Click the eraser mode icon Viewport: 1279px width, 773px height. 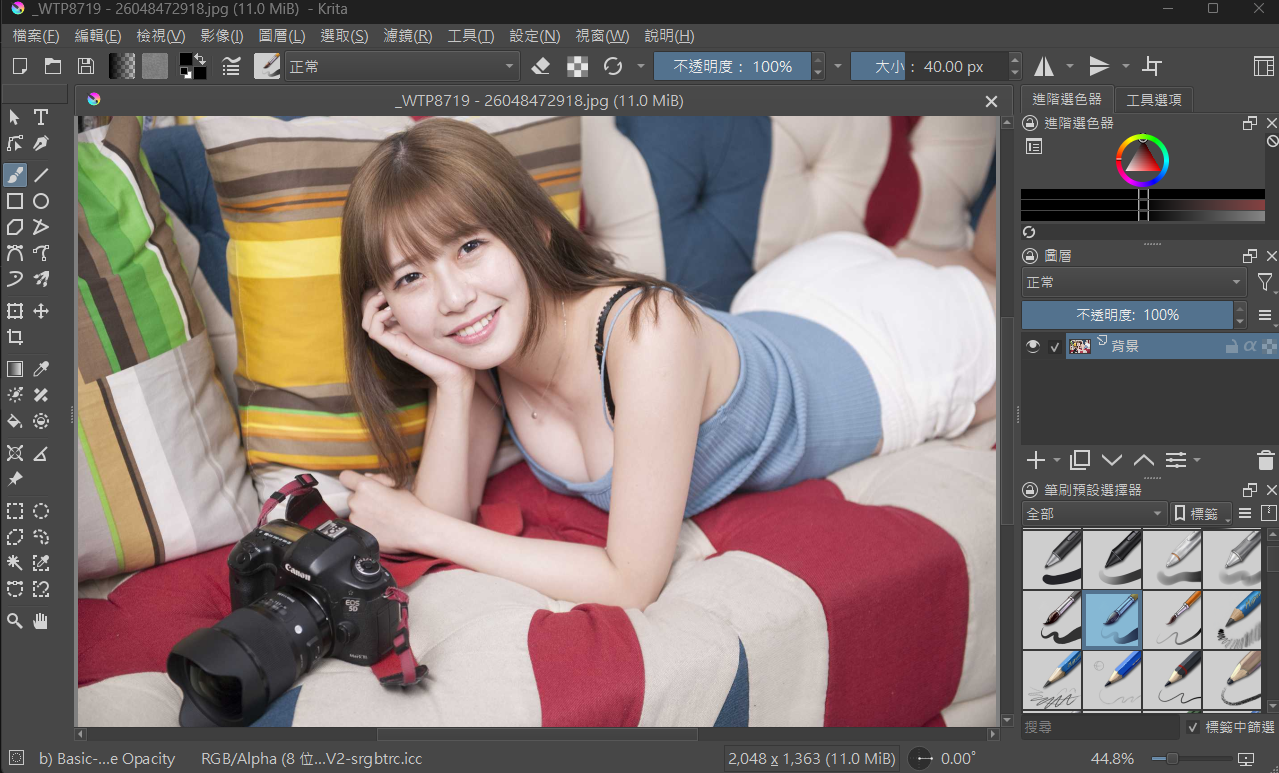click(541, 67)
